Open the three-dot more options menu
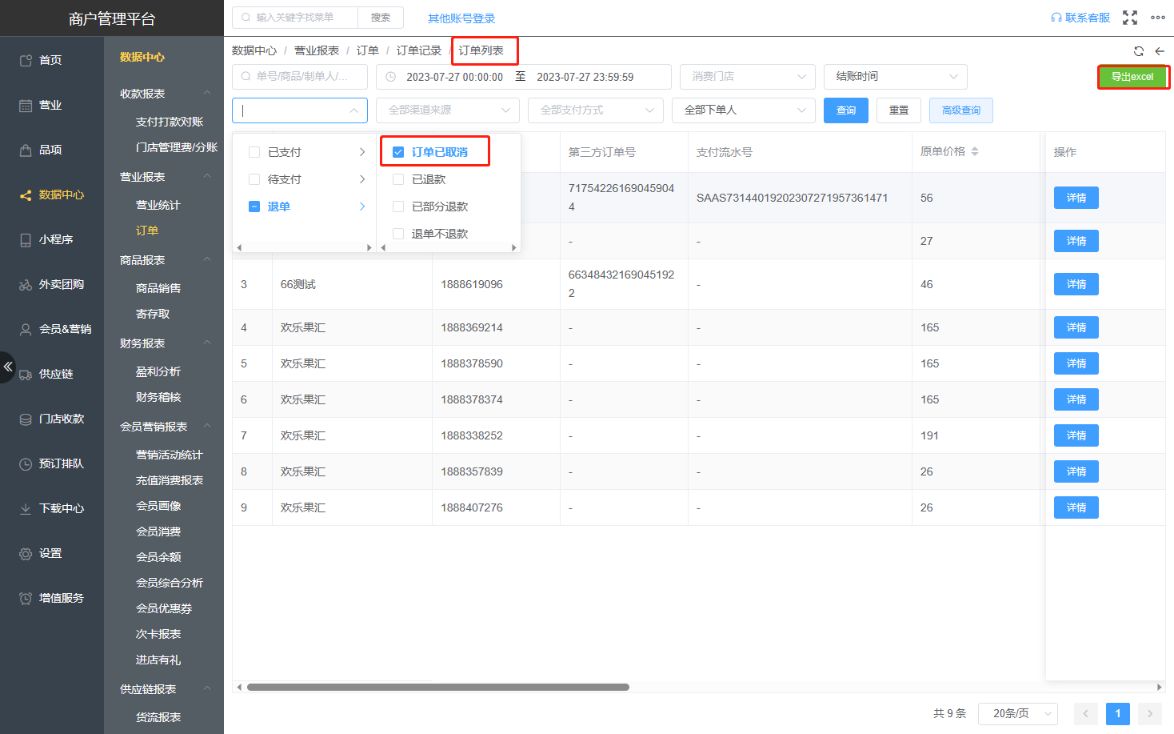The height and width of the screenshot is (734, 1174). point(1158,17)
